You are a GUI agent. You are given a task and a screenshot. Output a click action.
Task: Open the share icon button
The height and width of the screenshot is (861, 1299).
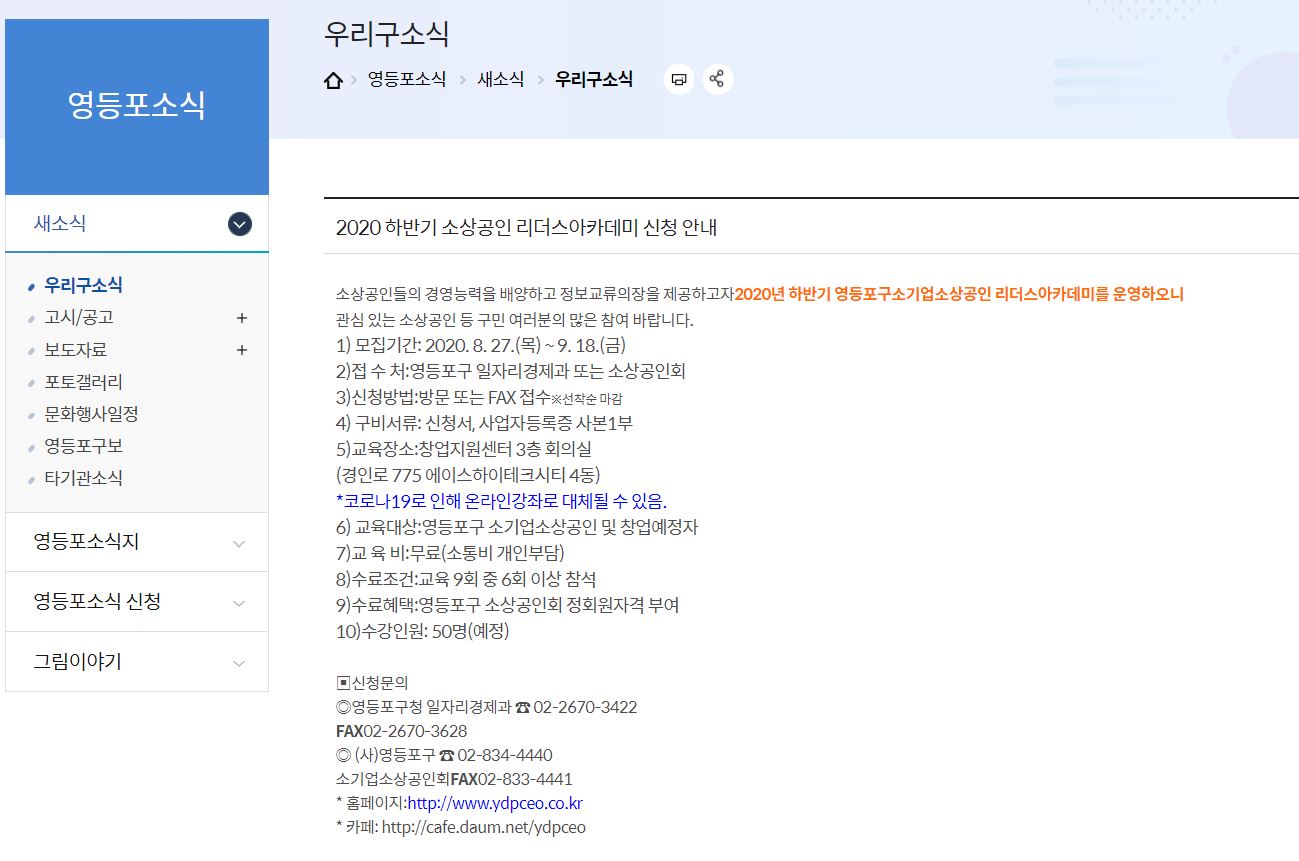point(717,79)
